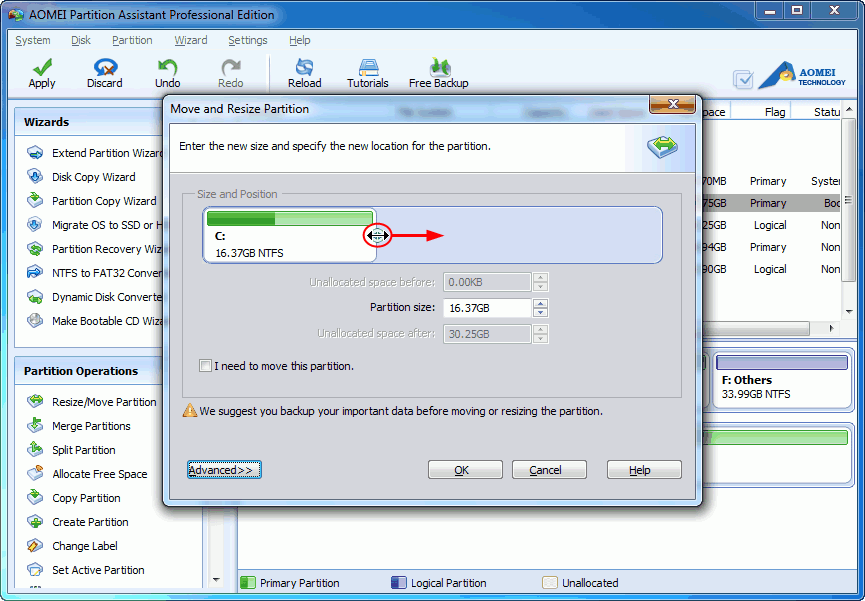
Task: Click down arrow of Unallocated space before
Action: [x=541, y=286]
